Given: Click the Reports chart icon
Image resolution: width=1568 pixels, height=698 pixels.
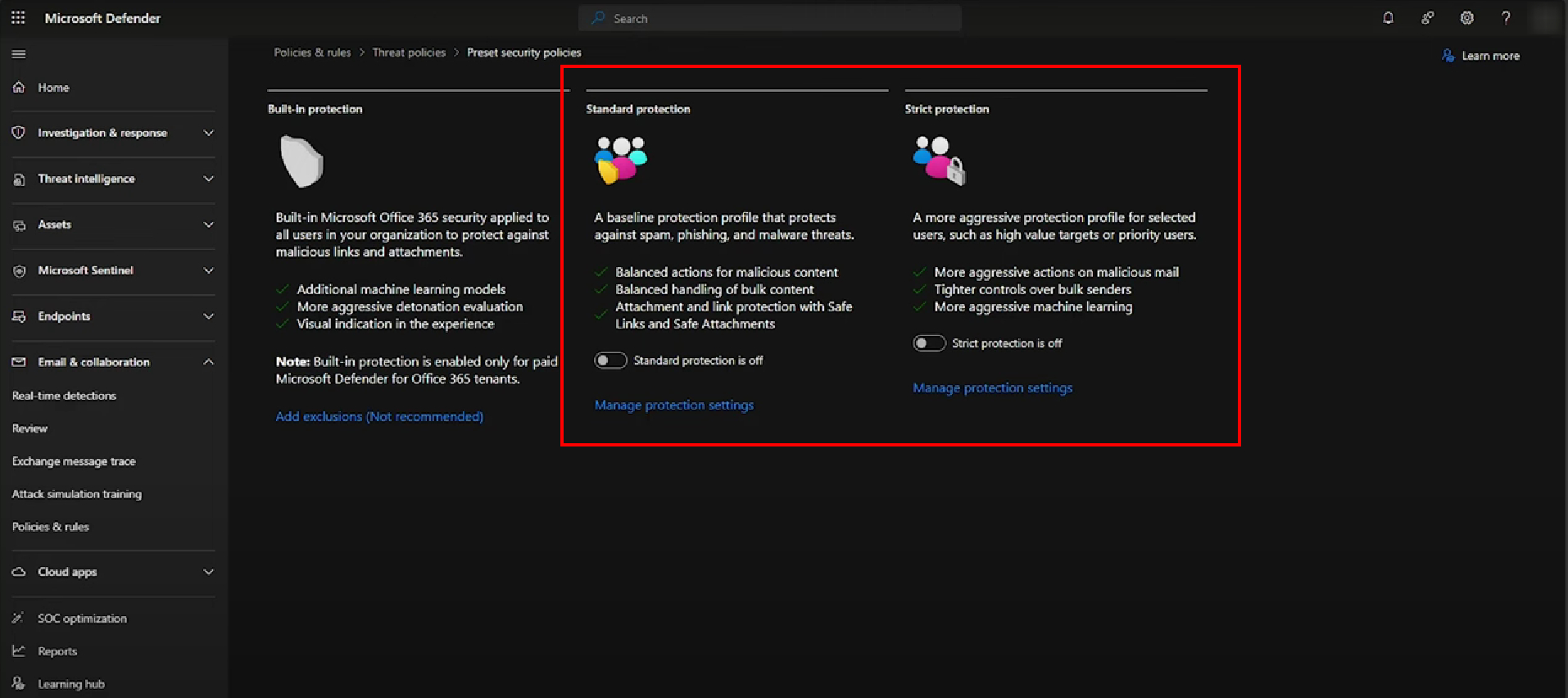Looking at the screenshot, I should (x=19, y=651).
